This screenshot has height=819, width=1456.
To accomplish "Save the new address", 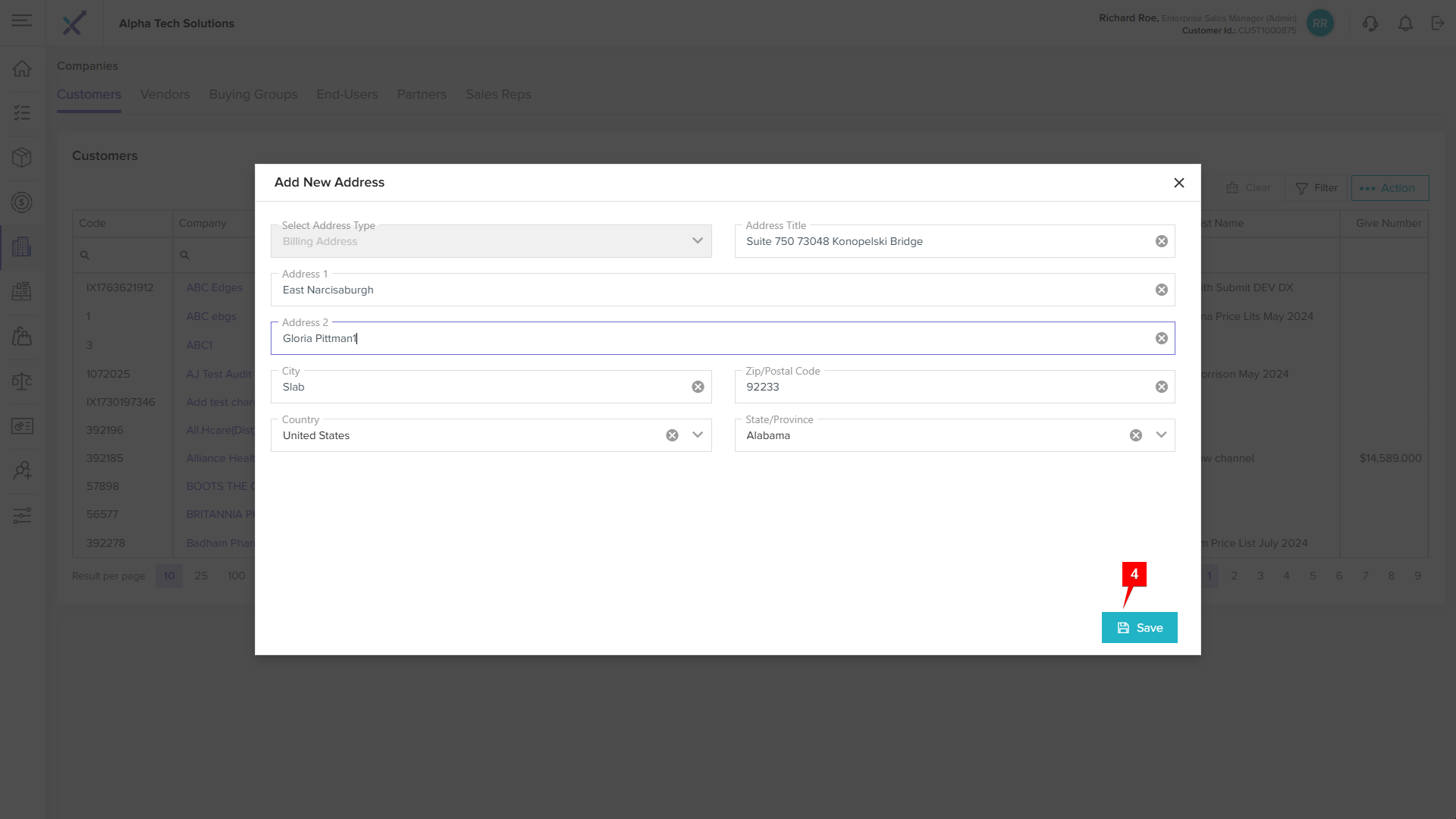I will (x=1139, y=628).
